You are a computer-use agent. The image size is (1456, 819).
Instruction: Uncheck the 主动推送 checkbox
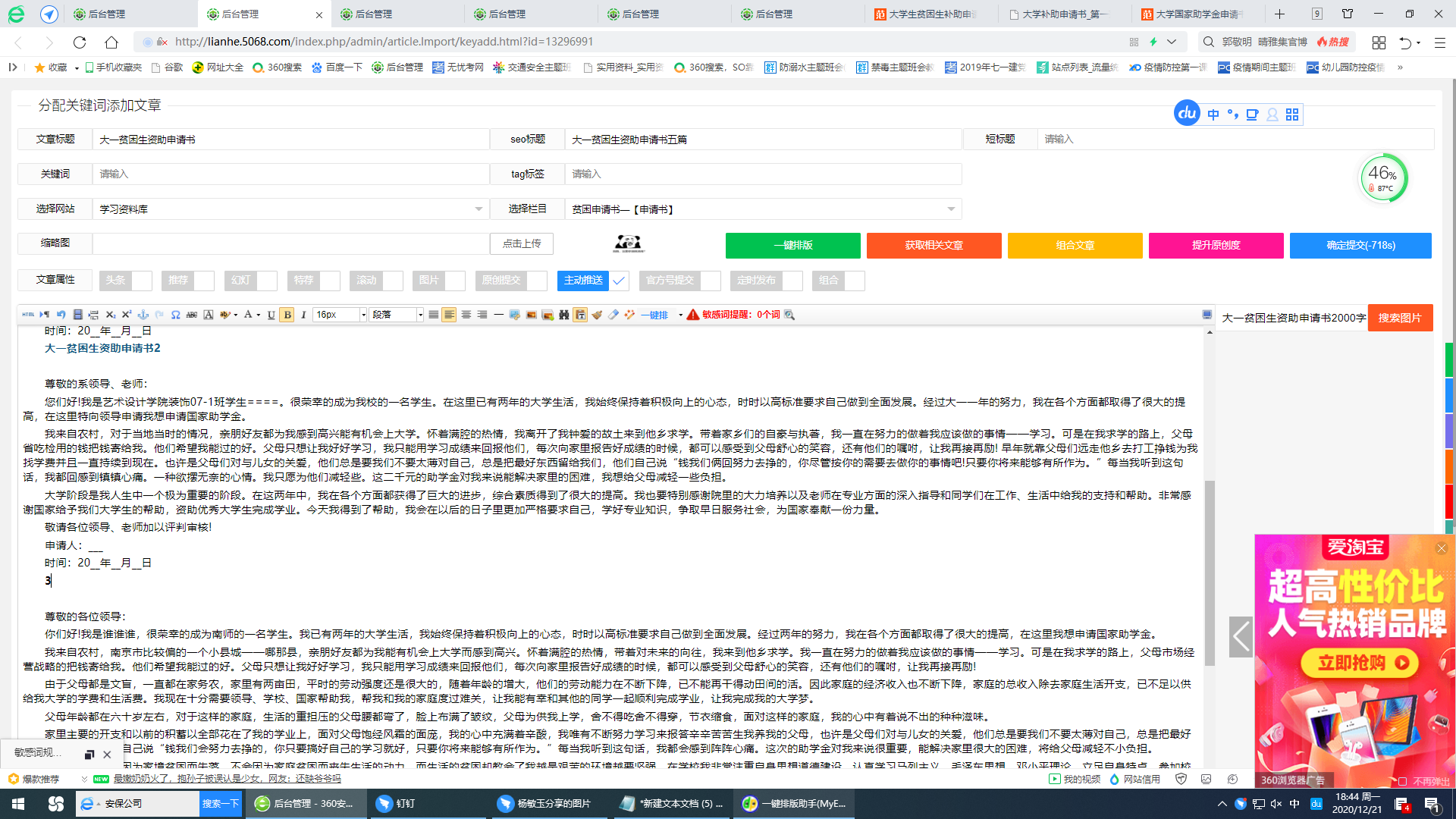tap(619, 281)
